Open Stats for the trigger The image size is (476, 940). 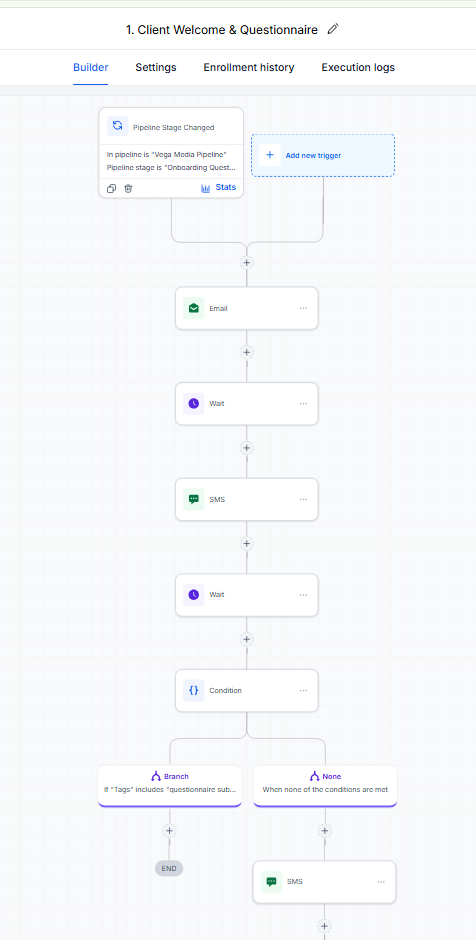point(219,188)
